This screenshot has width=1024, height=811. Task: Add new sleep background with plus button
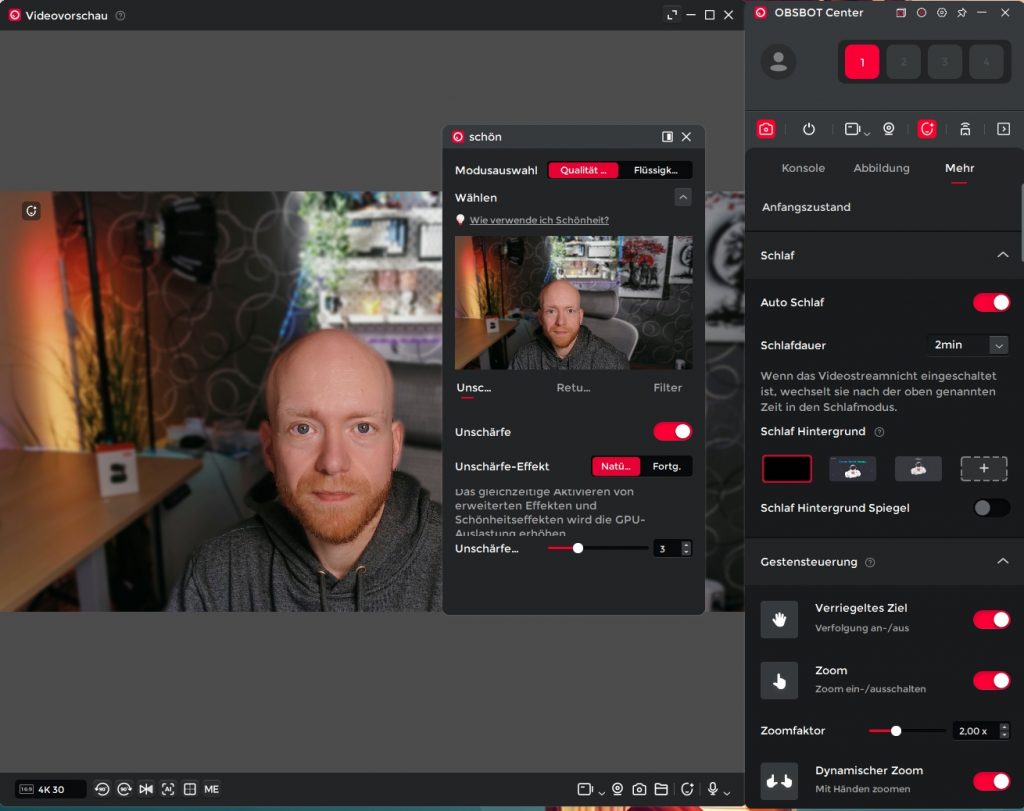coord(984,468)
